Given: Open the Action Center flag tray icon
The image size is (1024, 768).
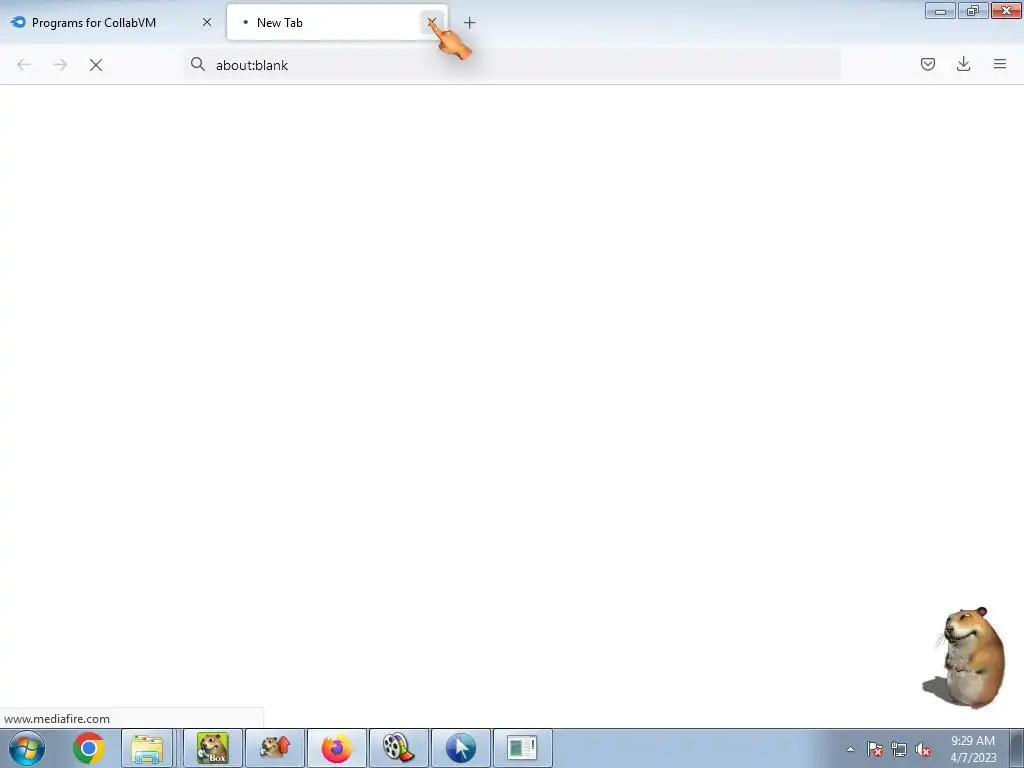Looking at the screenshot, I should [875, 749].
